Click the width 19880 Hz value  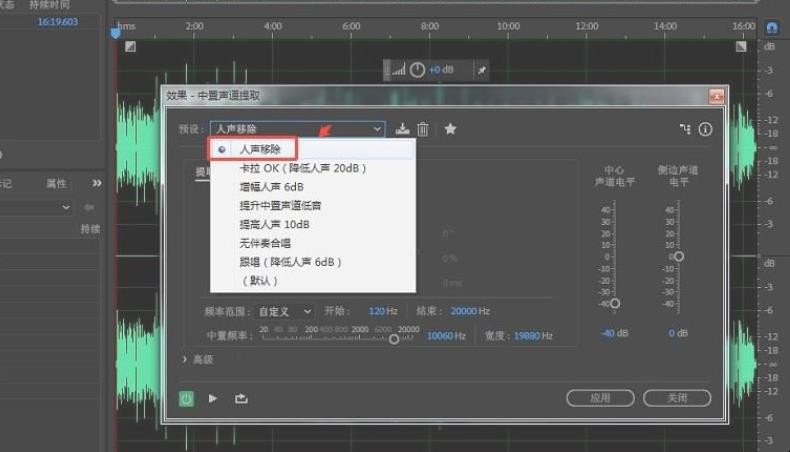point(533,336)
